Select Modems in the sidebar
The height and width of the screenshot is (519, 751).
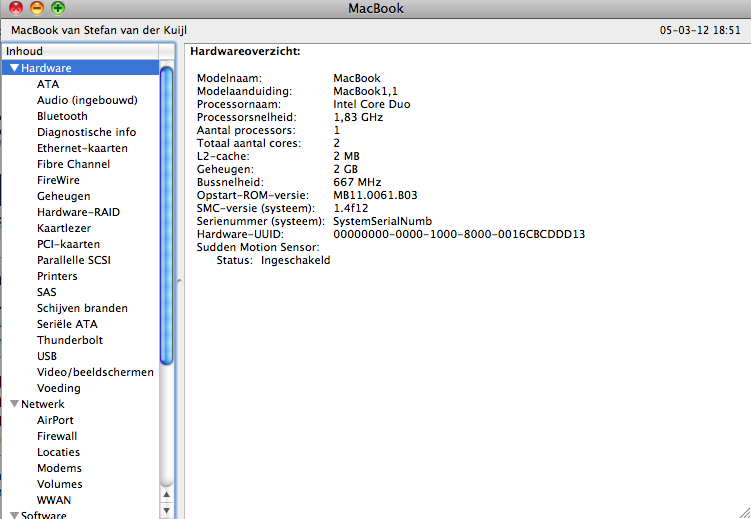(x=59, y=468)
